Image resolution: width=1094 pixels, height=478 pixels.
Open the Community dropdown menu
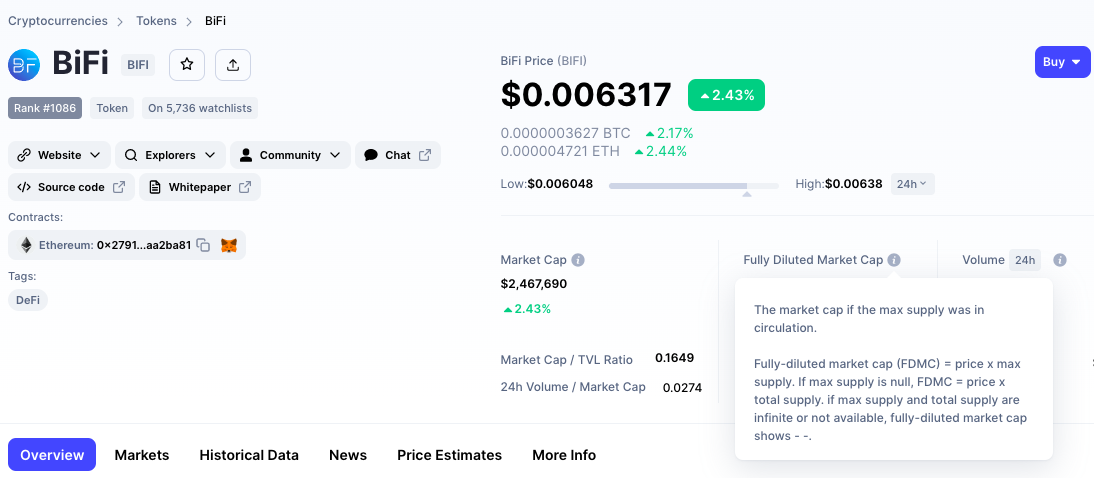coord(290,155)
